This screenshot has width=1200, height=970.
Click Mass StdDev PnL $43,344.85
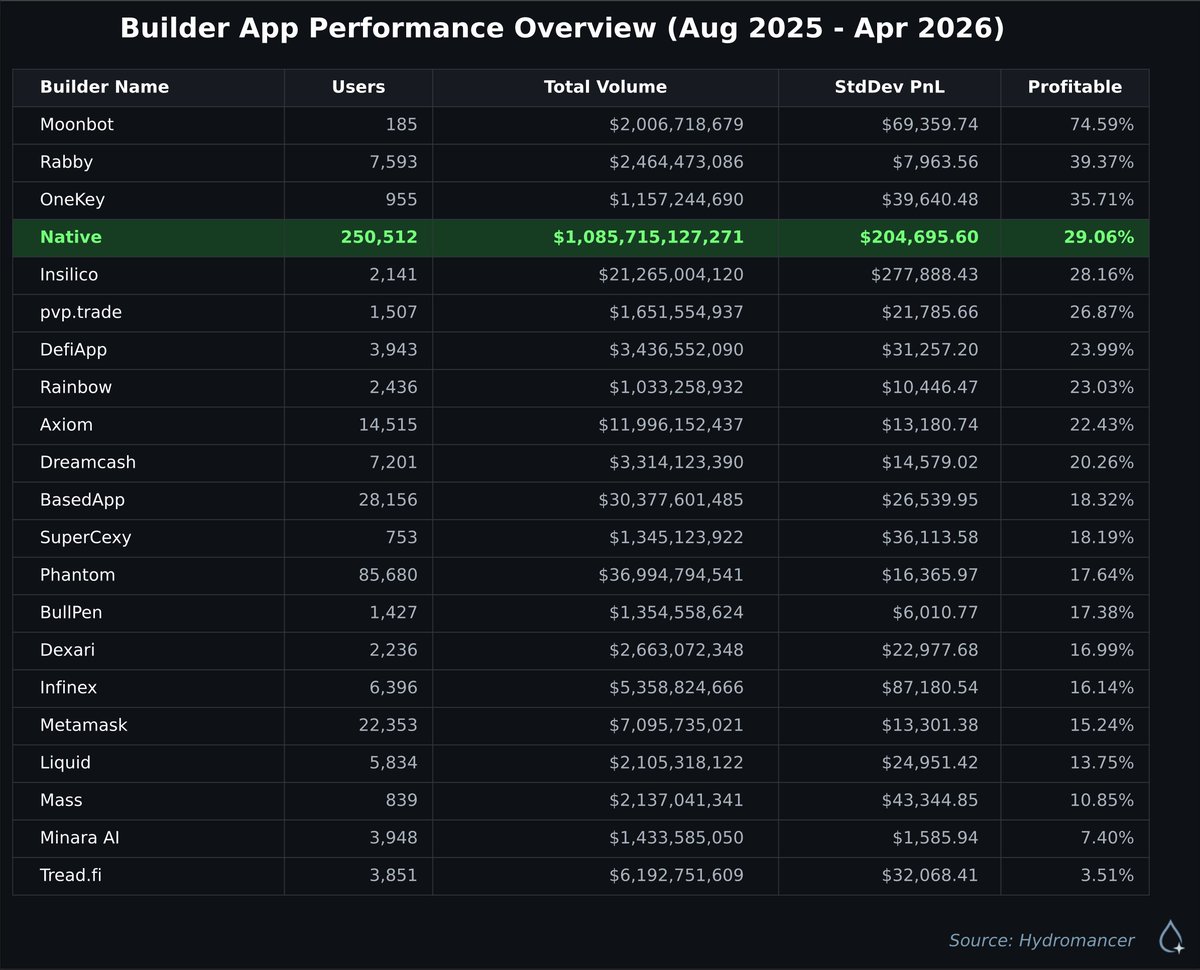tap(930, 800)
